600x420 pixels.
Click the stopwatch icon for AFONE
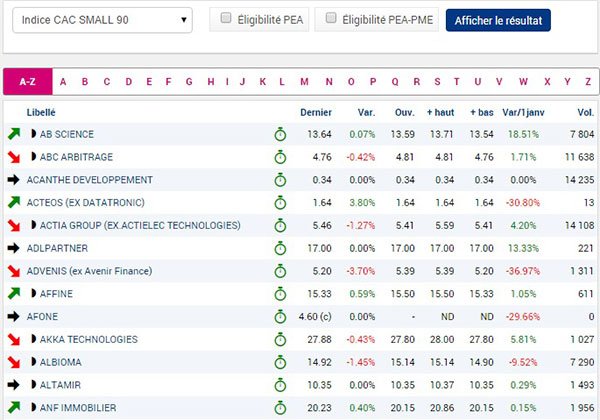280,317
